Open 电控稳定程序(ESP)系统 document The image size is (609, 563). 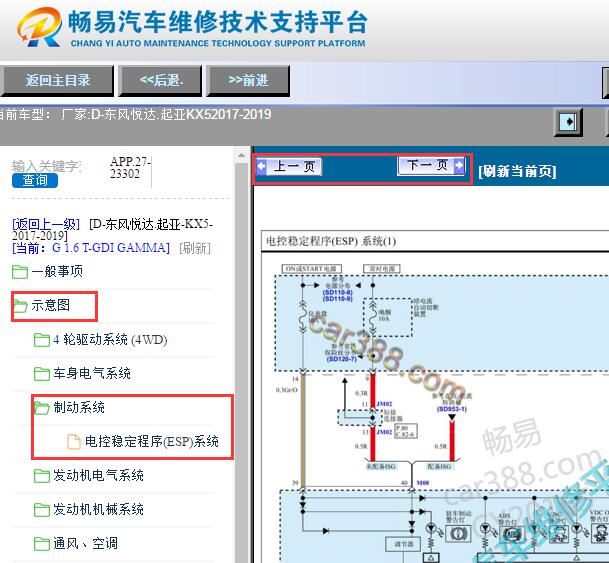152,441
